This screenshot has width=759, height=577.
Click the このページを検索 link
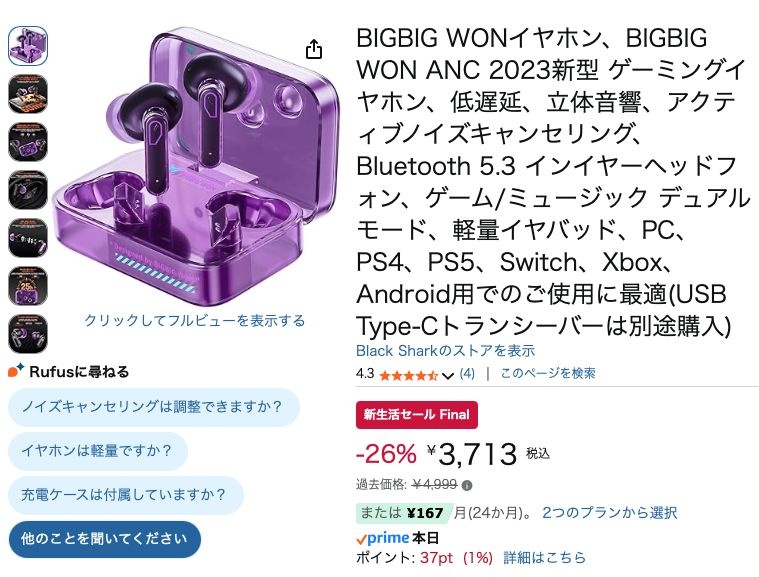tap(548, 374)
